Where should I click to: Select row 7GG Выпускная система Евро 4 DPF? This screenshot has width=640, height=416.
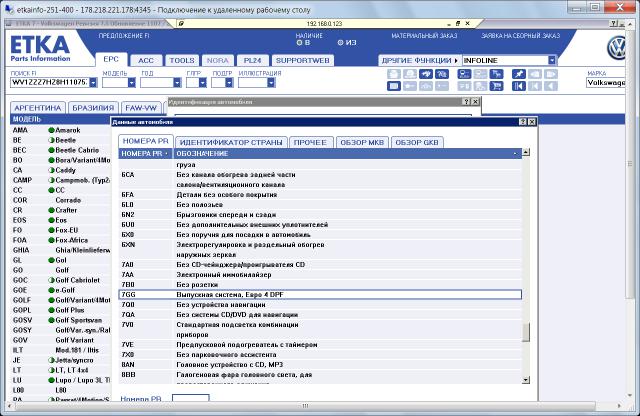coord(320,295)
